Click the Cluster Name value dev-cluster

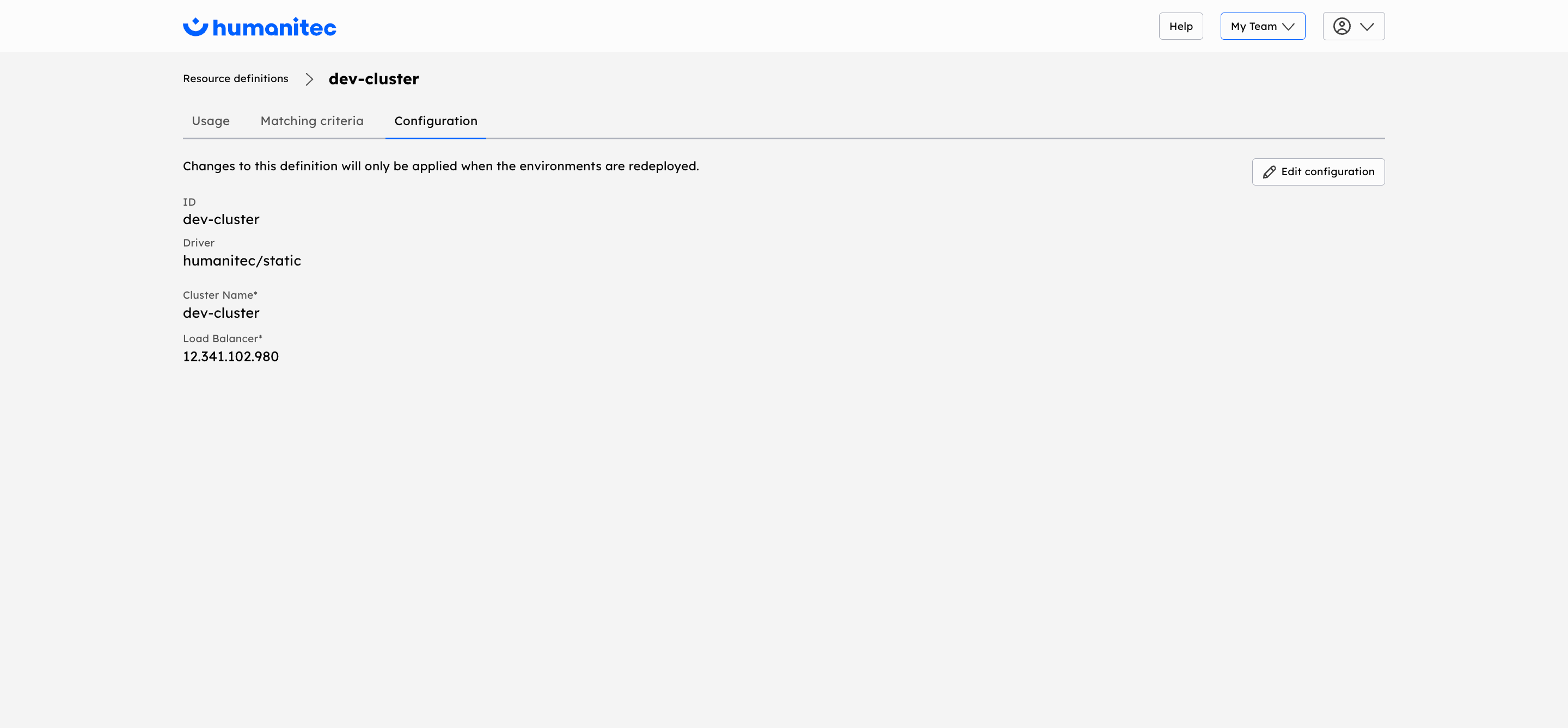click(x=221, y=313)
